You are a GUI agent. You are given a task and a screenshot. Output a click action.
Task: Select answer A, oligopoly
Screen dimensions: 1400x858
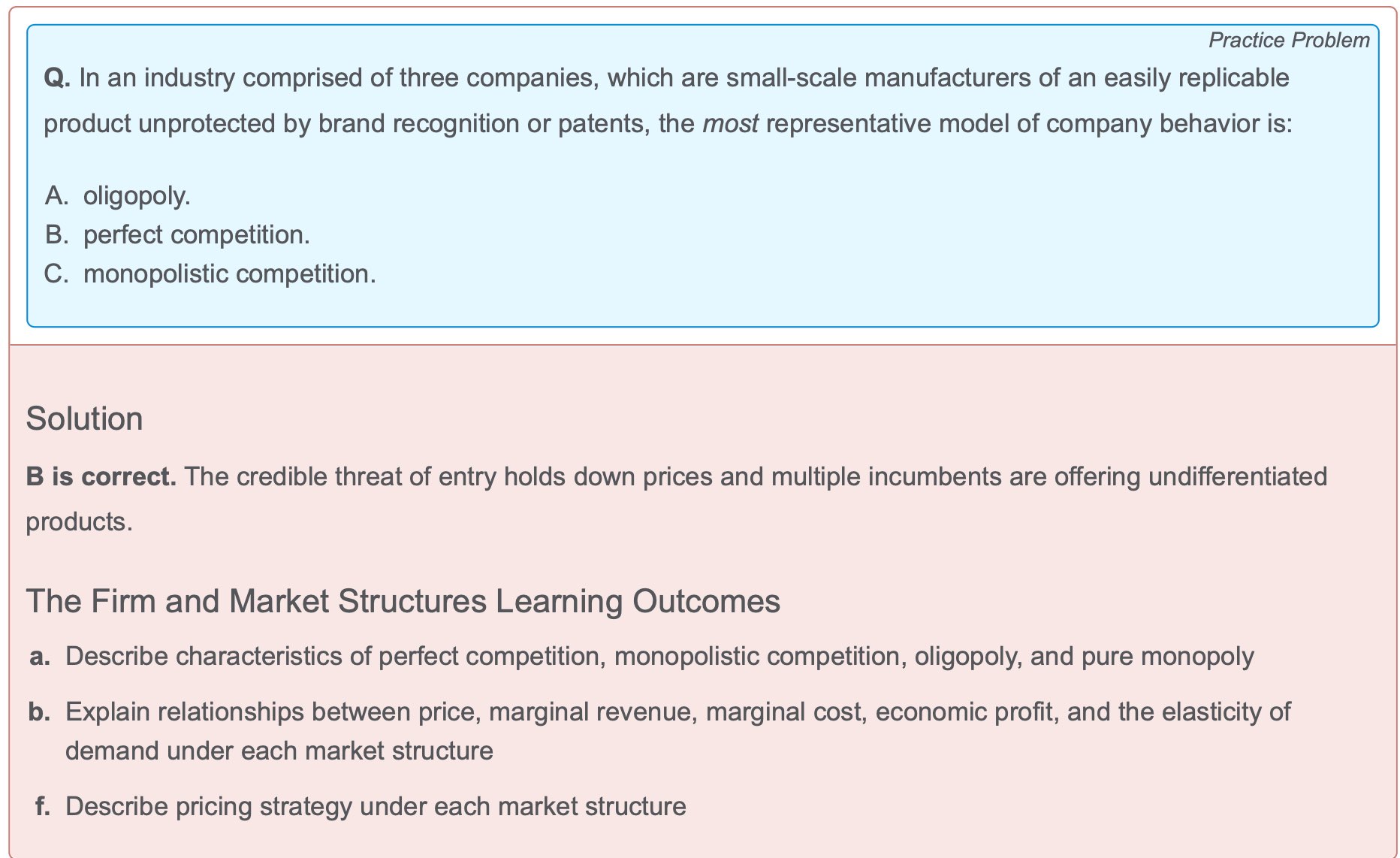coord(136,195)
